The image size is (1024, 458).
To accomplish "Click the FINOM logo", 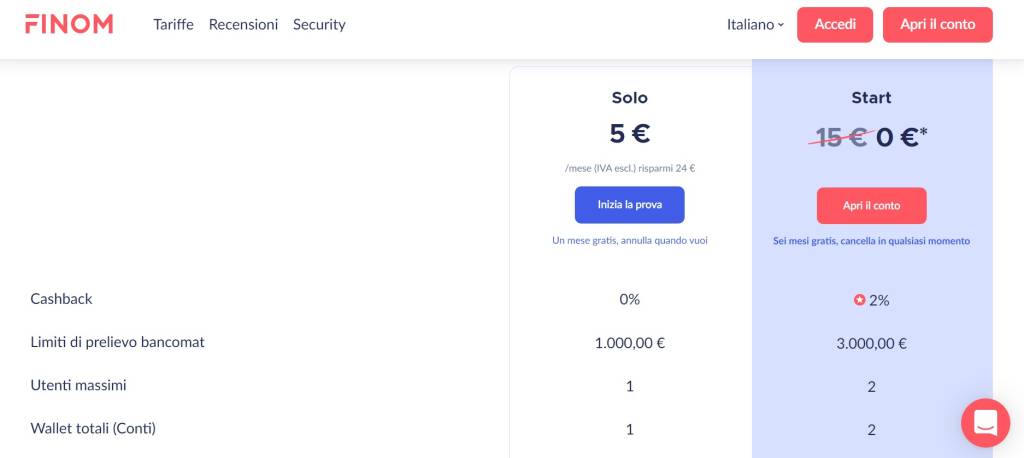I will [69, 24].
